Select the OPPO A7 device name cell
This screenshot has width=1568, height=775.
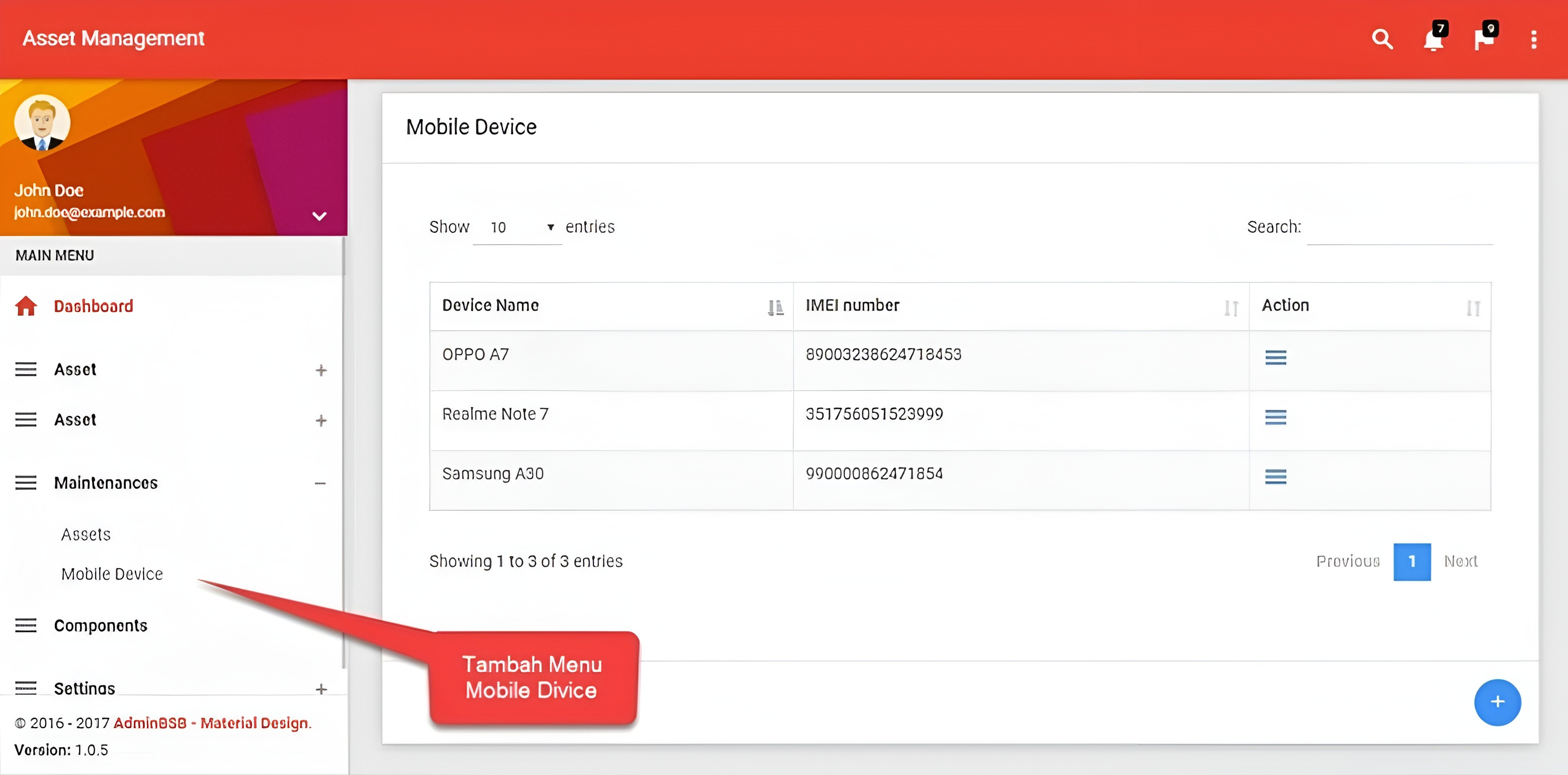[x=611, y=361]
